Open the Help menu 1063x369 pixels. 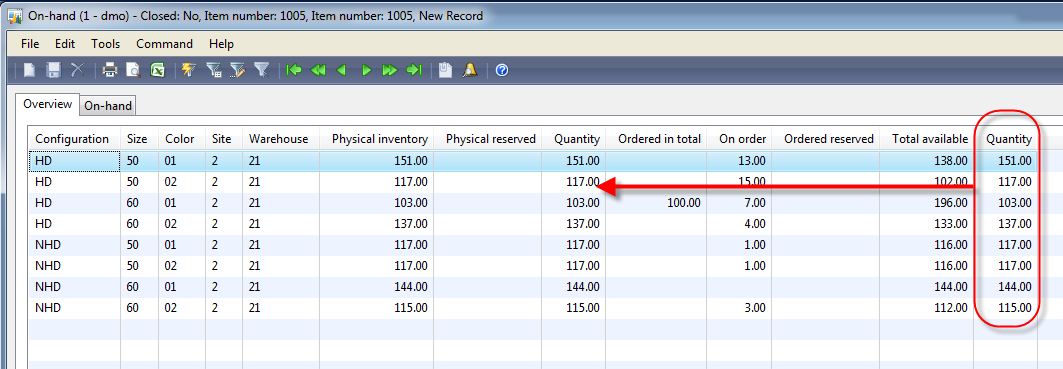point(221,44)
